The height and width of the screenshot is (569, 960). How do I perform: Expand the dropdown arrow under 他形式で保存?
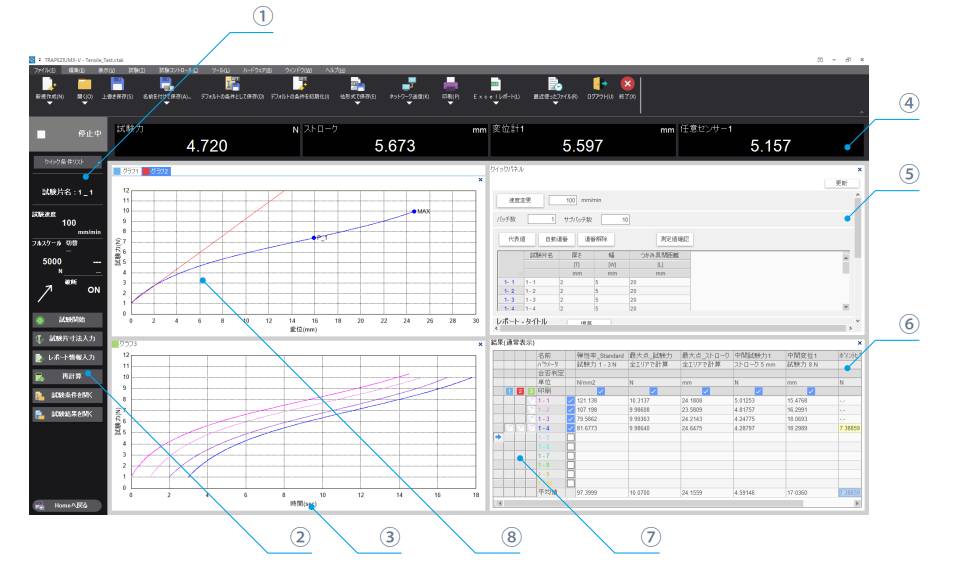[358, 103]
